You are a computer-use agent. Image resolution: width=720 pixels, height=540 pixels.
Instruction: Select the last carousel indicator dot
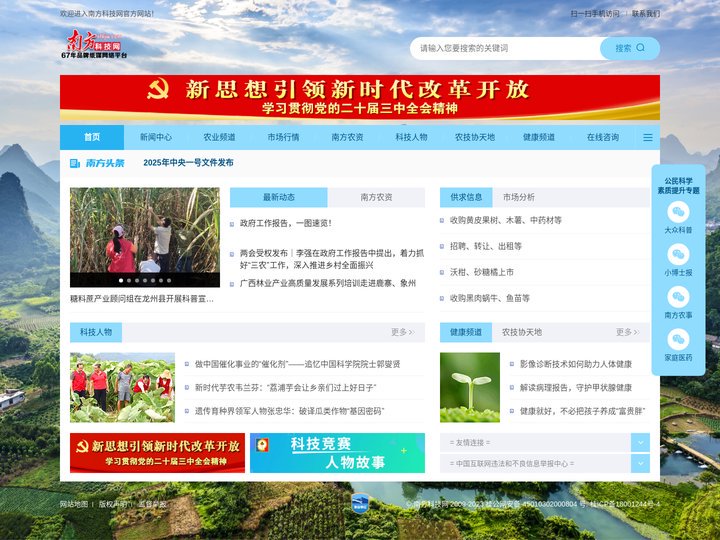click(x=169, y=280)
